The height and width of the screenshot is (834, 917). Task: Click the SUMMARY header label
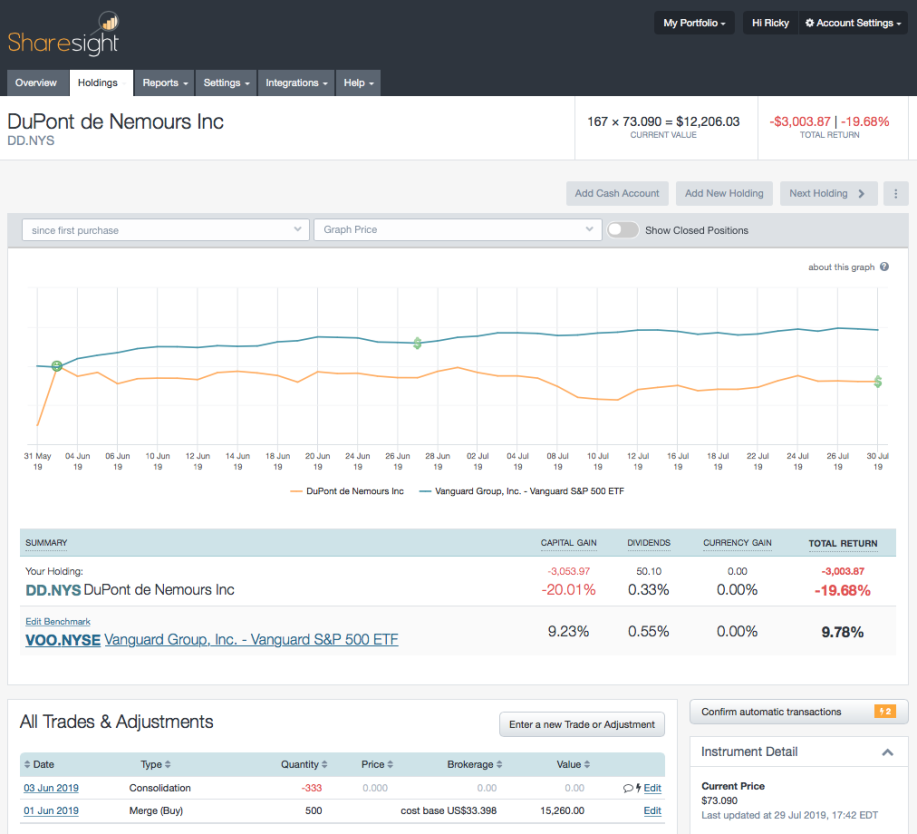point(46,543)
